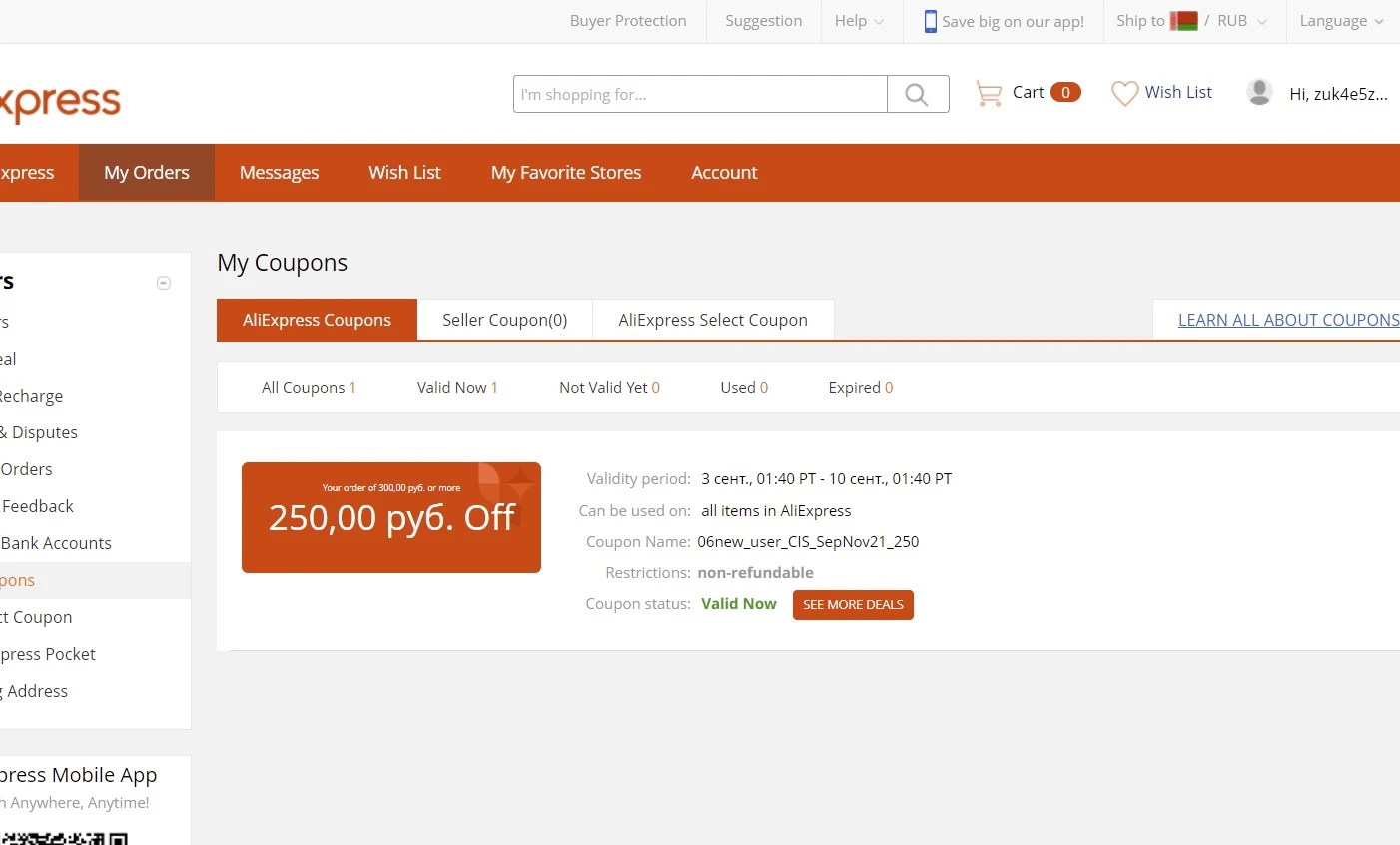1400x845 pixels.
Task: Open LEARN ALL ABOUT COUPONS link
Action: (x=1289, y=320)
